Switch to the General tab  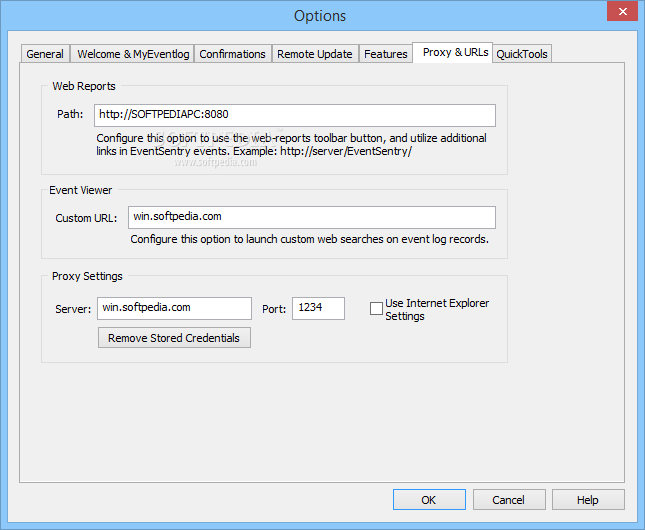(45, 54)
